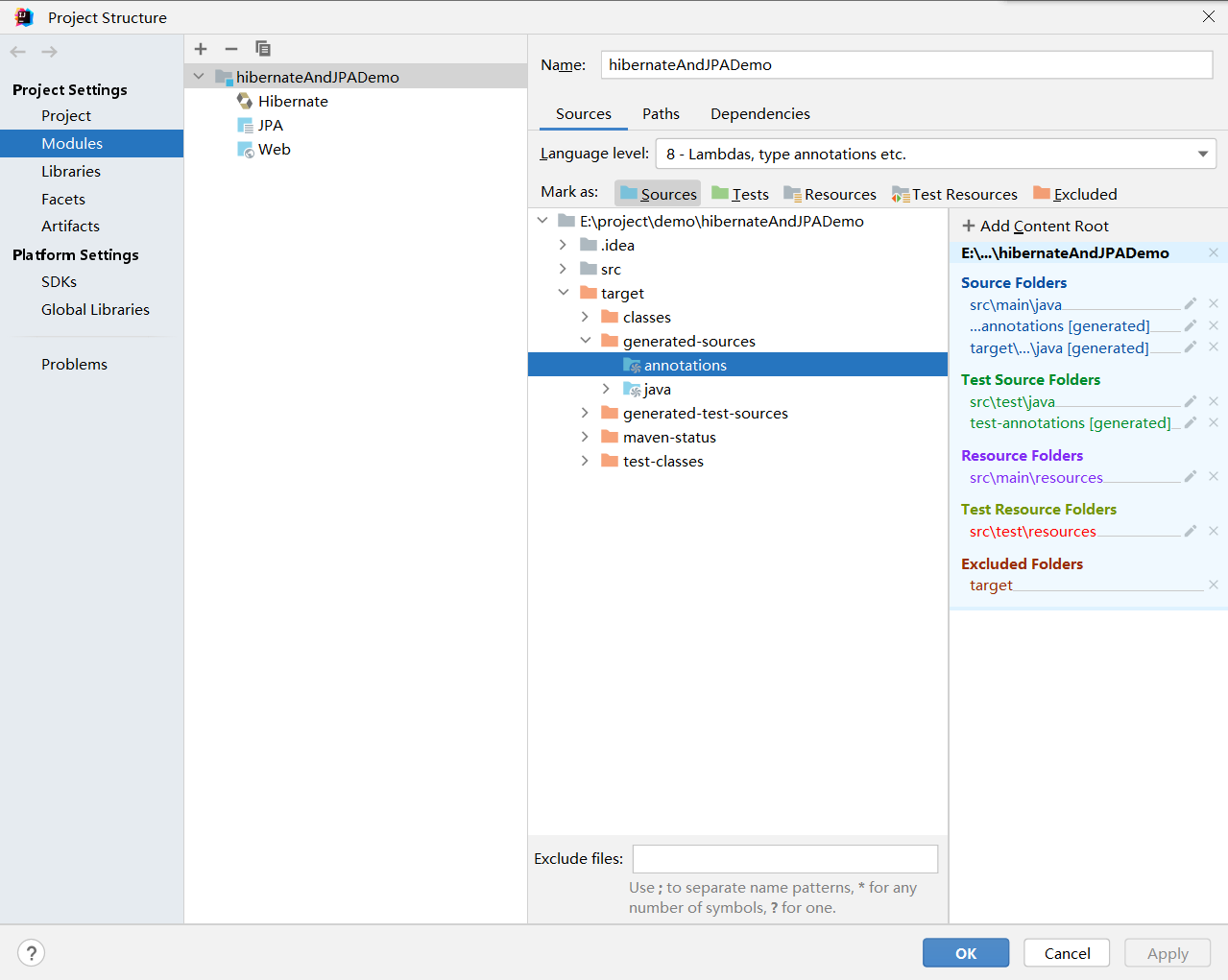This screenshot has width=1228, height=980.
Task: Edit properties of src\main\java source folder
Action: click(x=1191, y=304)
